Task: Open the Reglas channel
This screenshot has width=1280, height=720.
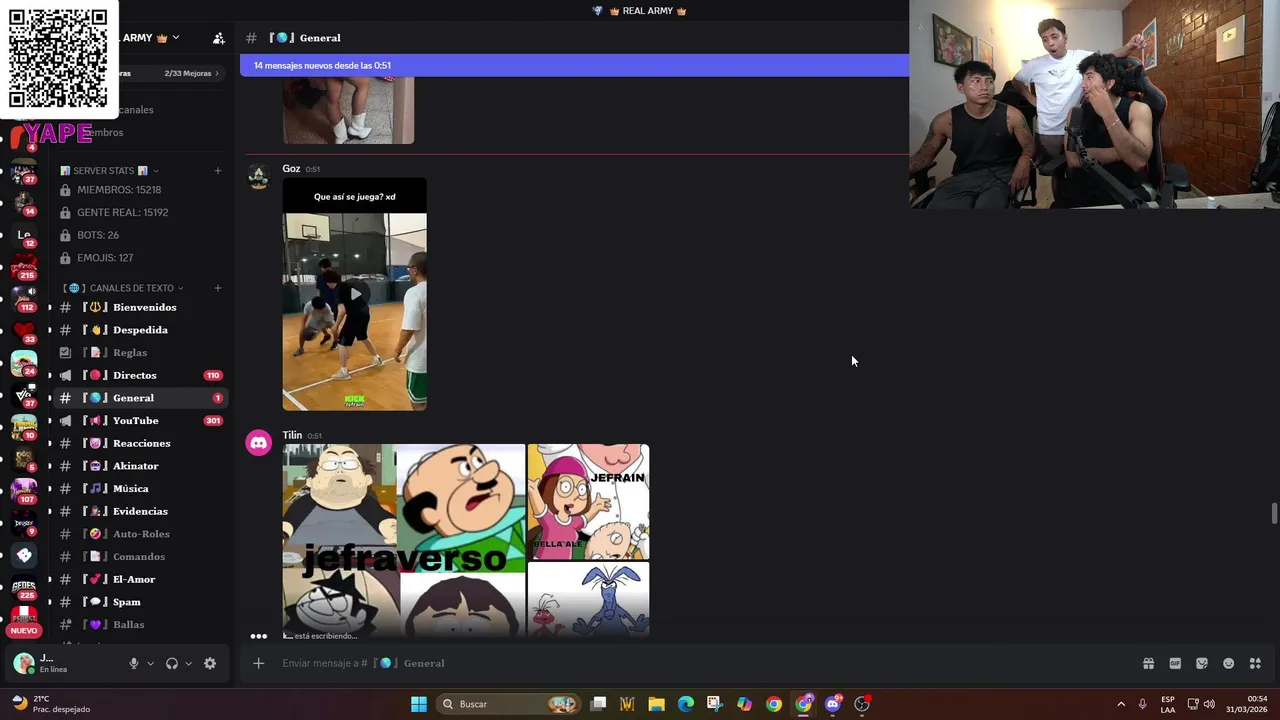Action: pos(140,353)
